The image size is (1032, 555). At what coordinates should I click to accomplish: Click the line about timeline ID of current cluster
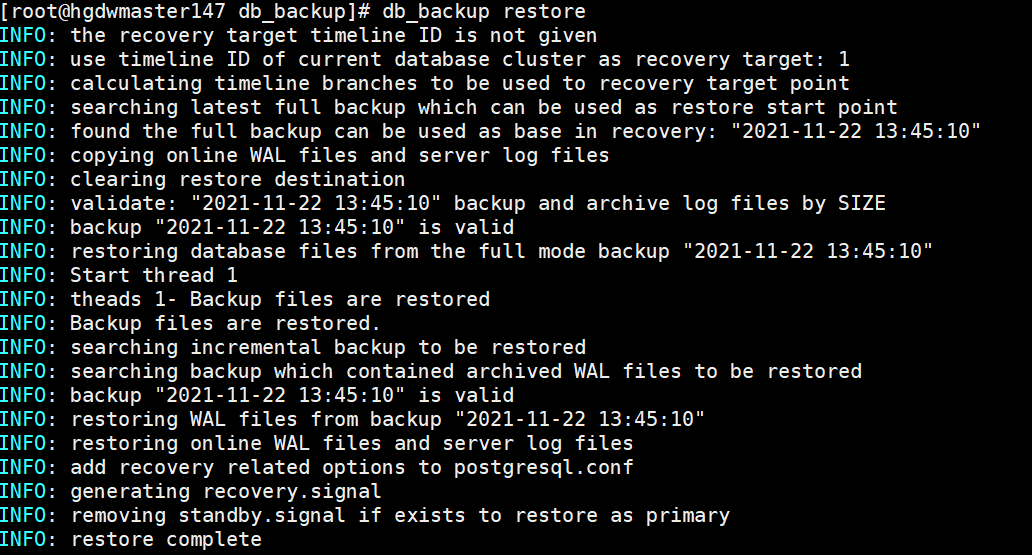click(460, 59)
